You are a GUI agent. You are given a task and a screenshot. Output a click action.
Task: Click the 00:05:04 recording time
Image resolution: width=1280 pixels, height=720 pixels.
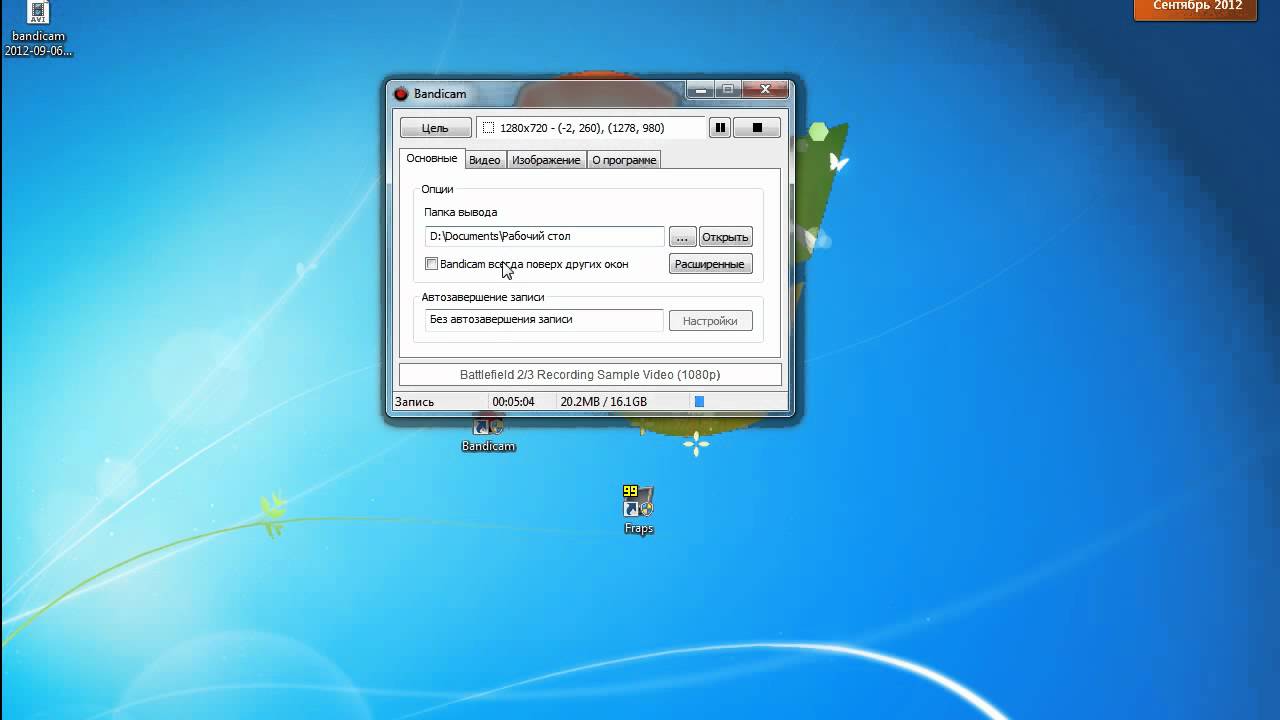tap(513, 402)
